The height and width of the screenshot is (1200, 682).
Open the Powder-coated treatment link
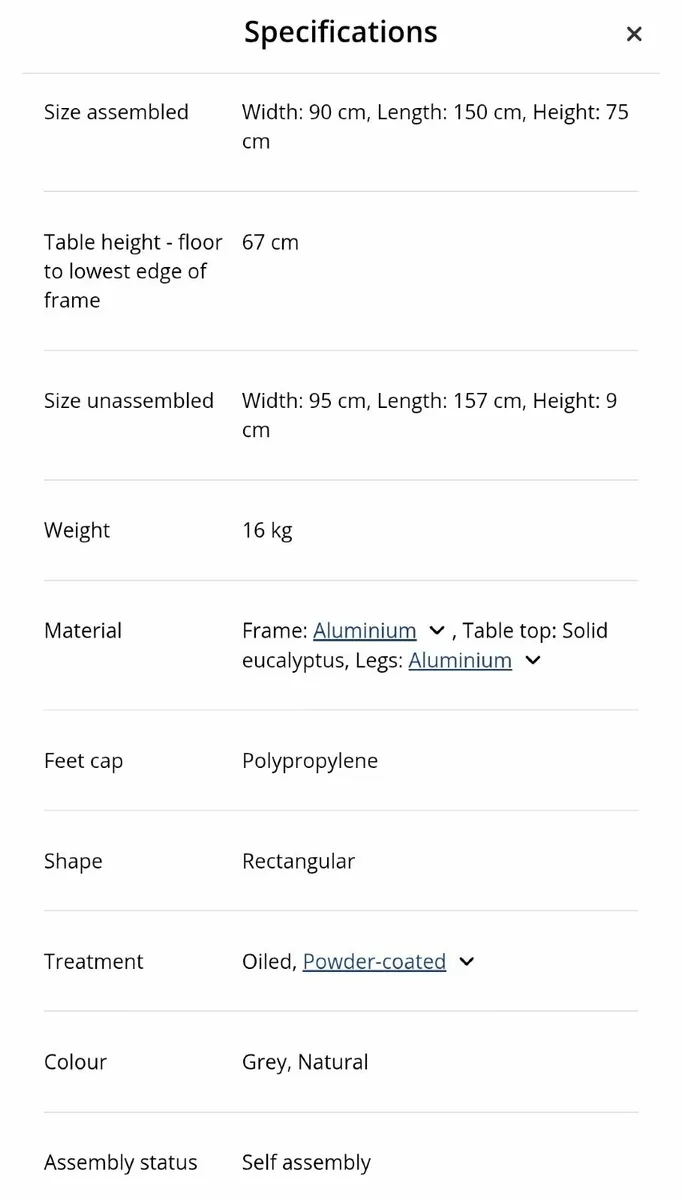click(374, 962)
